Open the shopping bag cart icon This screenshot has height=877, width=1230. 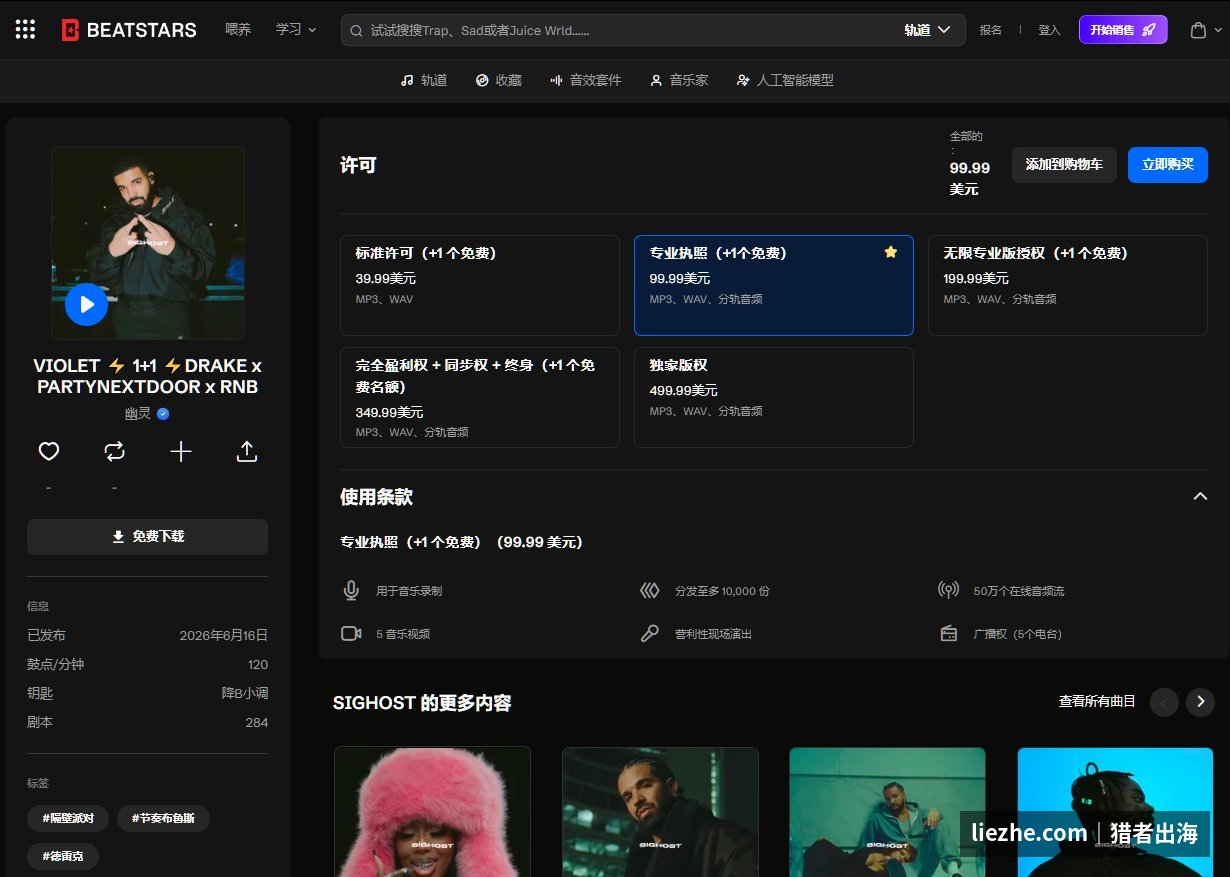(1198, 30)
